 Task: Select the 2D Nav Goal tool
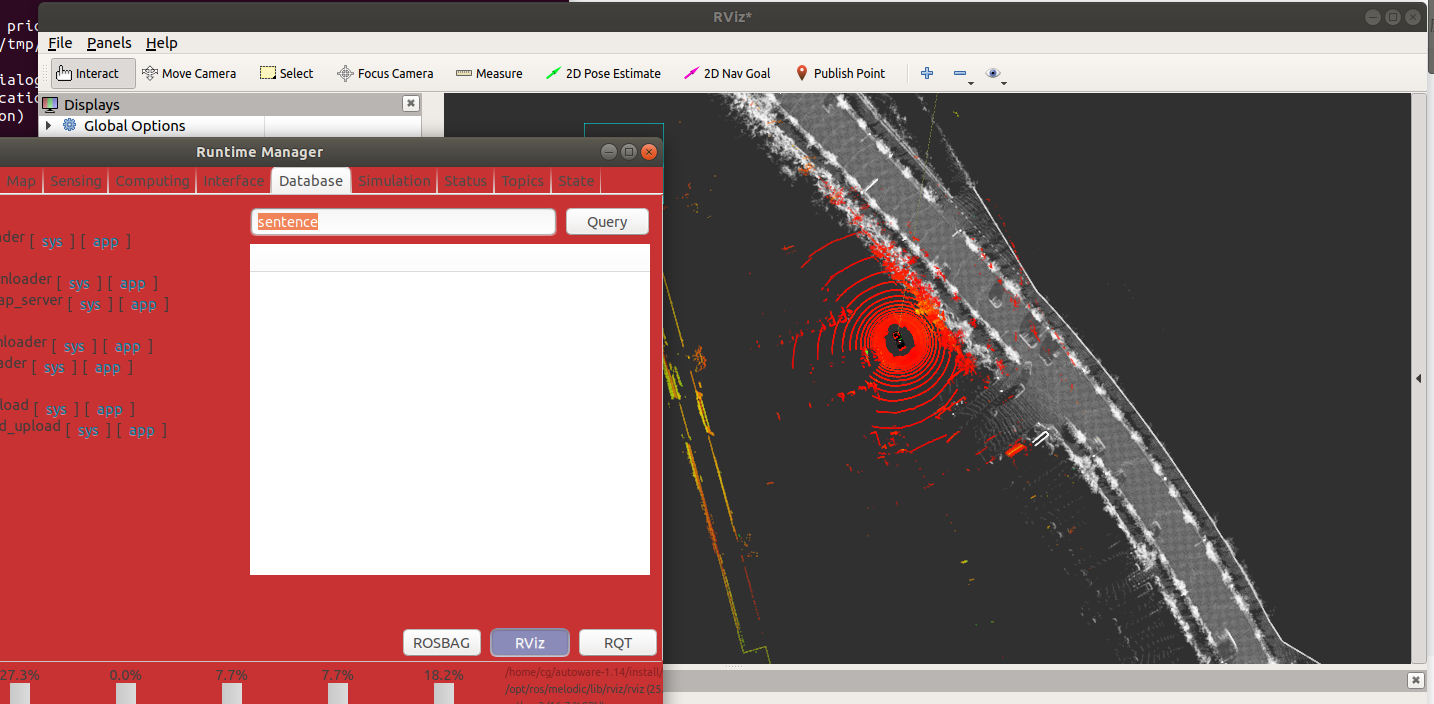[x=727, y=73]
